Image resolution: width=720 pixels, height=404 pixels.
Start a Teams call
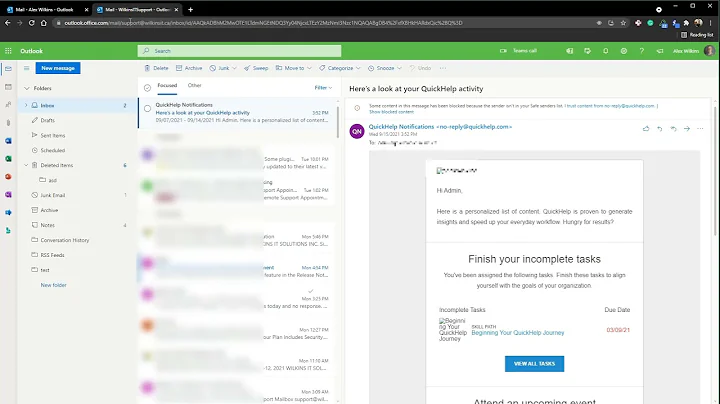coord(518,51)
